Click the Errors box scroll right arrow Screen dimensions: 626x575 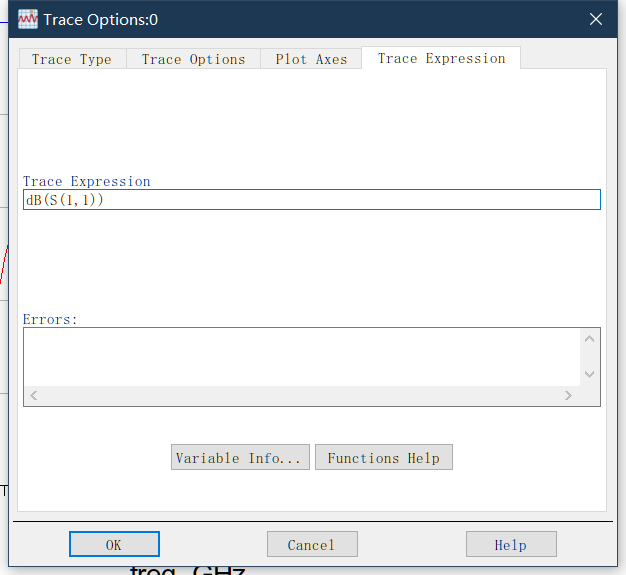(x=568, y=395)
